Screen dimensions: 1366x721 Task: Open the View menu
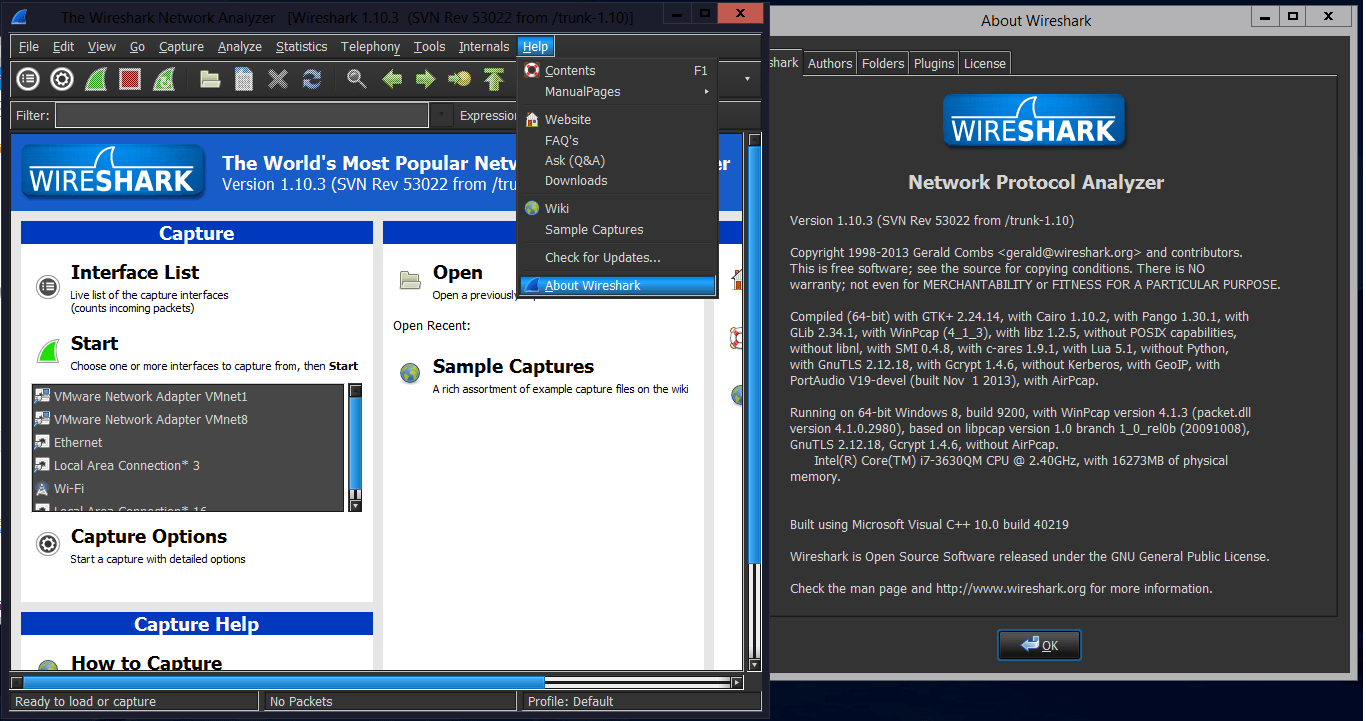102,47
